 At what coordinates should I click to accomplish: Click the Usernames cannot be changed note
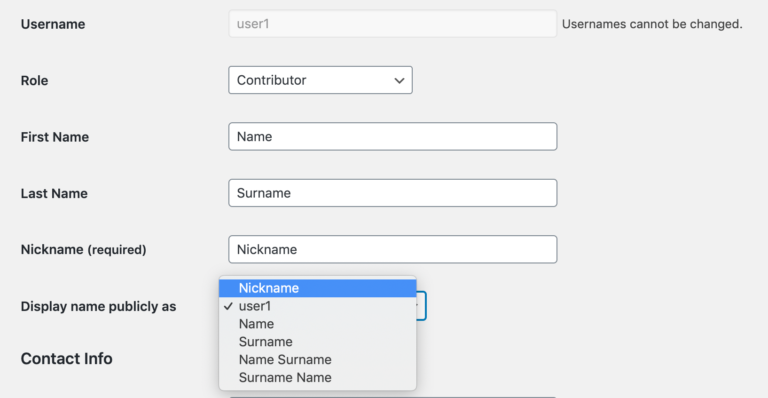[x=652, y=24]
